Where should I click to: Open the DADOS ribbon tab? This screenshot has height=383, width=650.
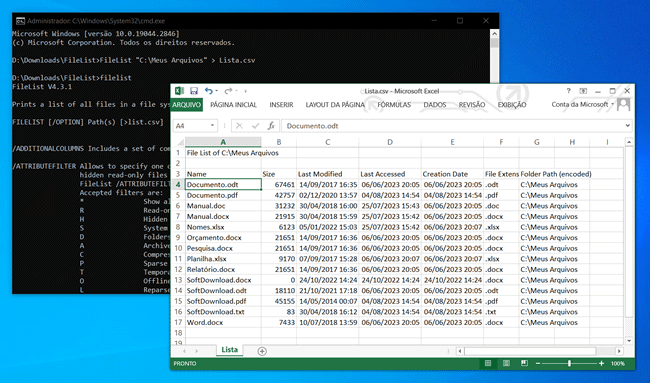point(434,105)
